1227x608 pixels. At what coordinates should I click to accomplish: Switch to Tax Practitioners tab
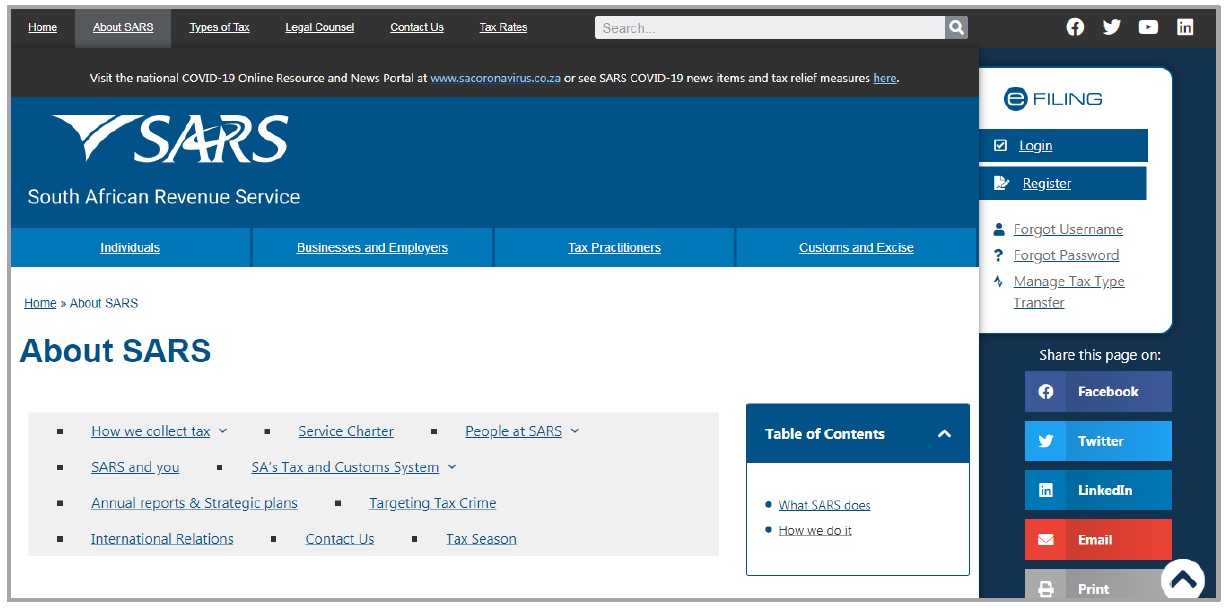tap(614, 247)
